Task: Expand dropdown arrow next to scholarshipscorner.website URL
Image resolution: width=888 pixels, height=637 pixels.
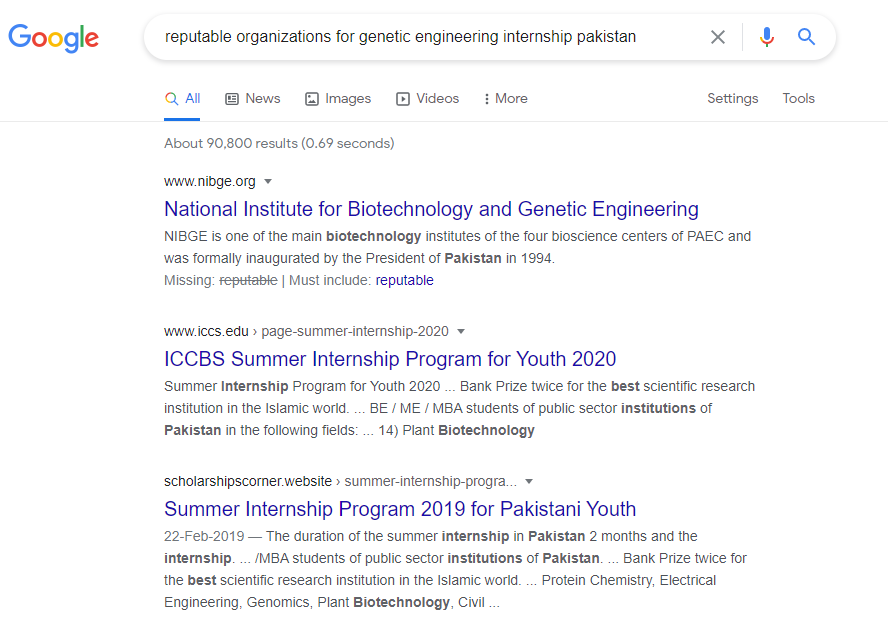Action: (x=529, y=482)
